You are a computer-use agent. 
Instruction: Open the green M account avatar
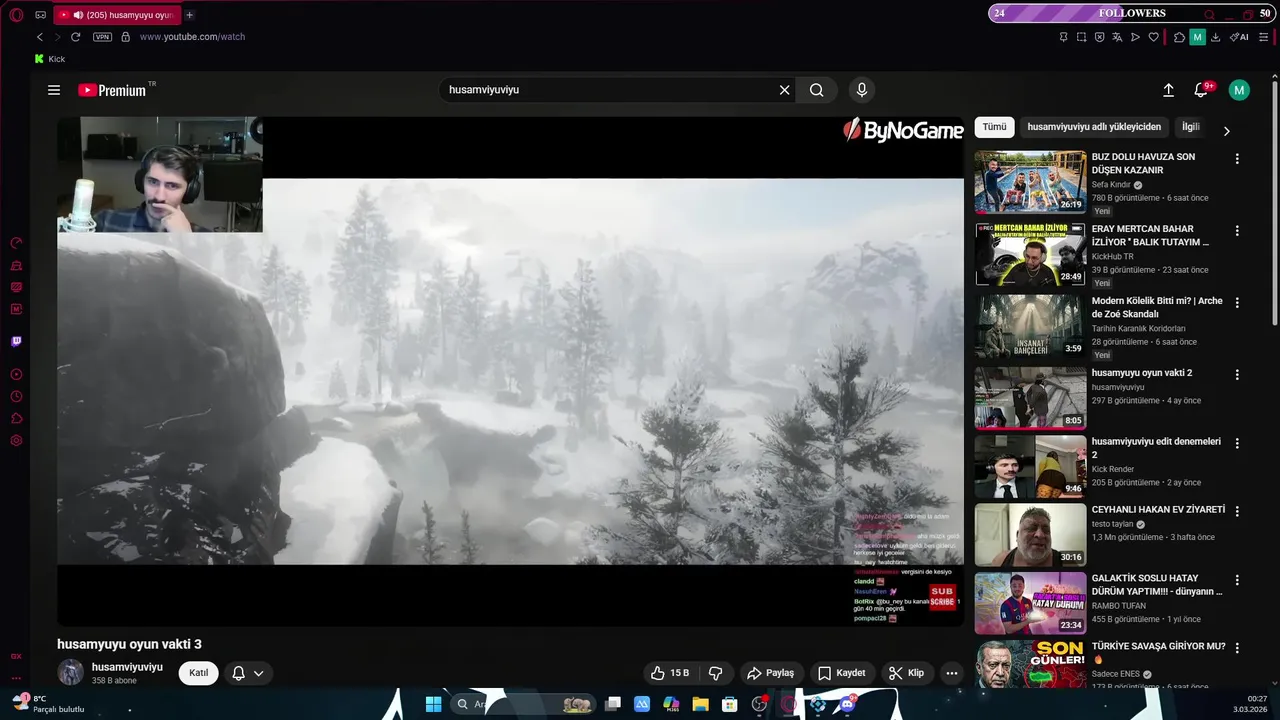pos(1239,90)
